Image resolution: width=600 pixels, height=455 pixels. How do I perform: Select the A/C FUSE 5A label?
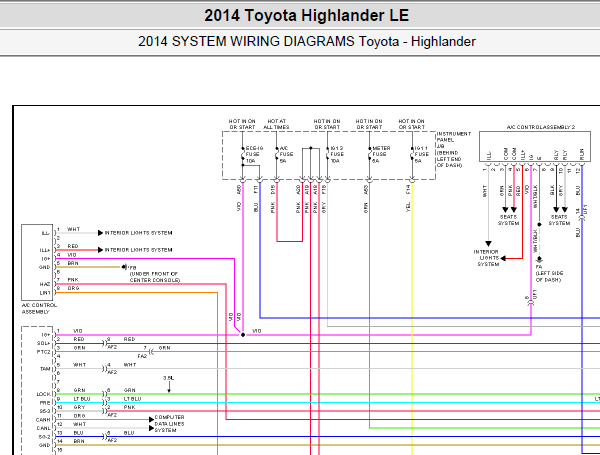pyautogui.click(x=286, y=154)
